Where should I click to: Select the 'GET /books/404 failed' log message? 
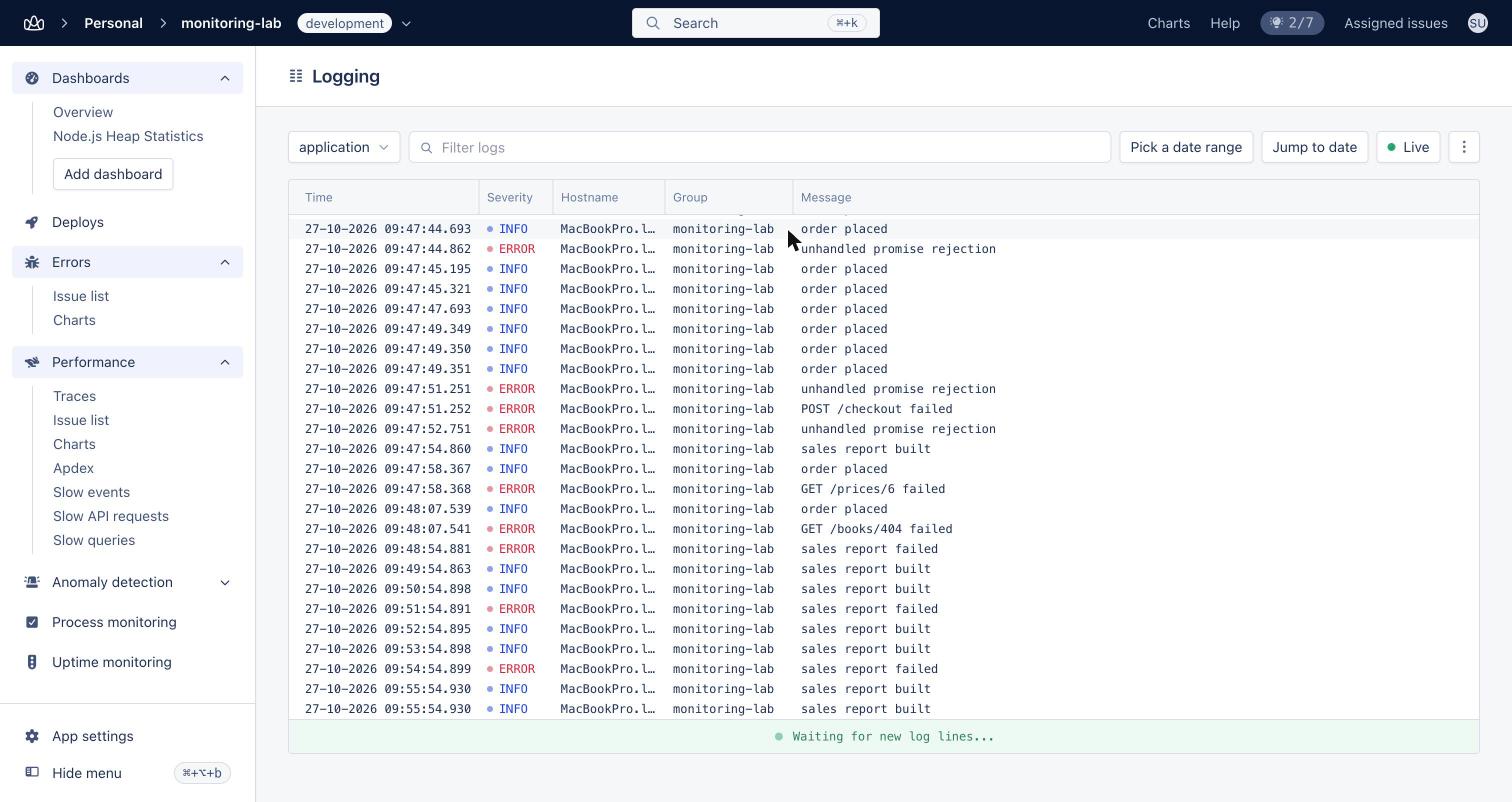click(x=876, y=529)
